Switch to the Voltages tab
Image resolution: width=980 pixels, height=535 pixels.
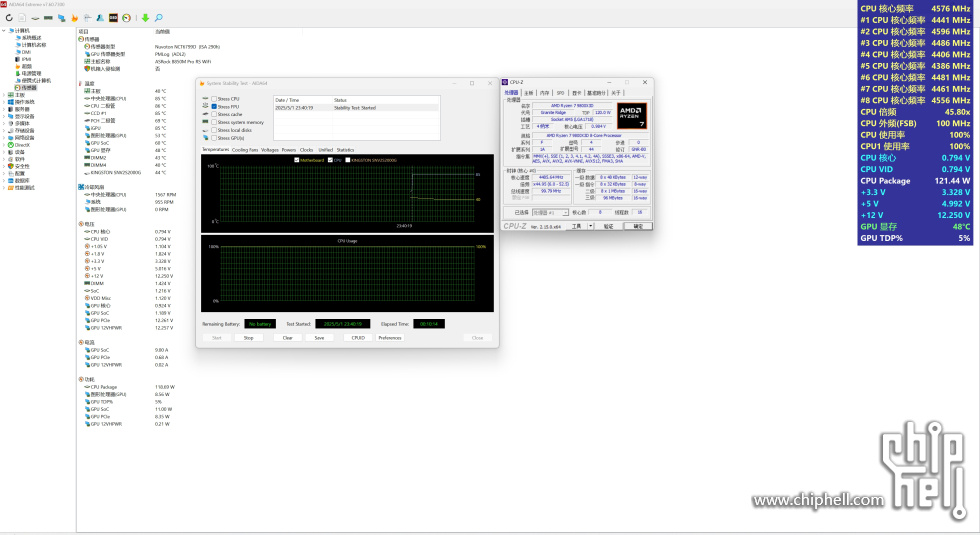pyautogui.click(x=269, y=150)
